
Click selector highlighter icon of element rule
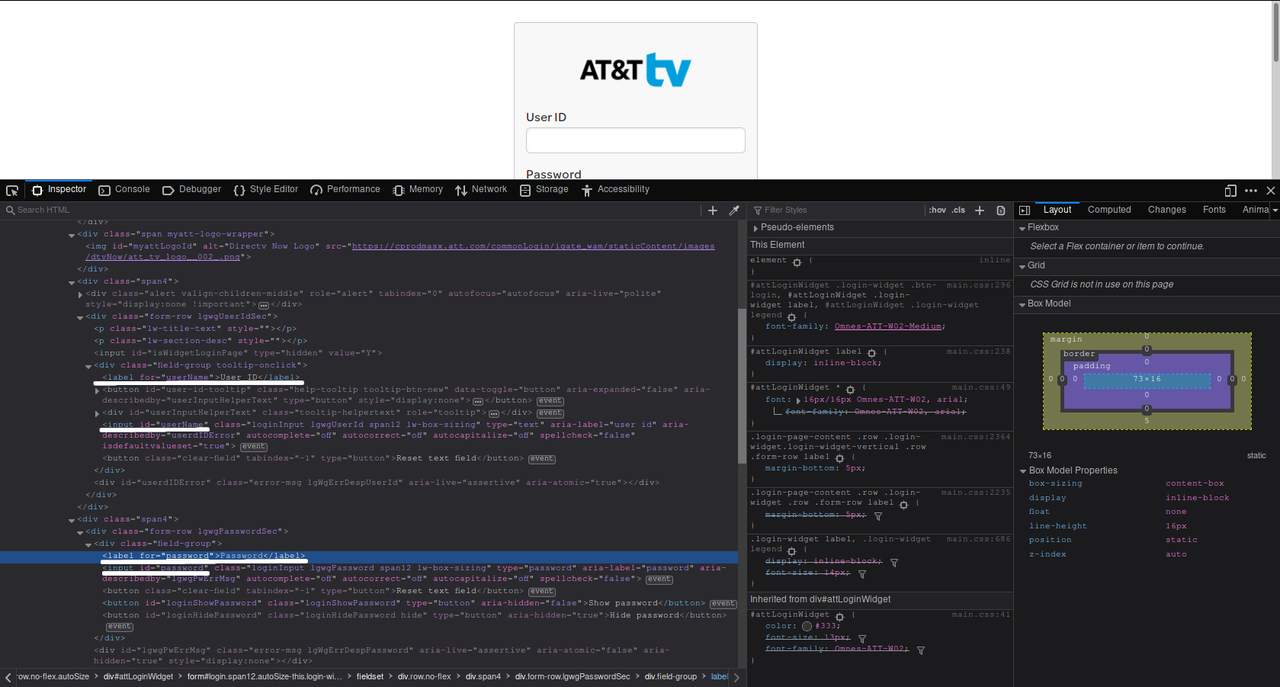point(797,262)
